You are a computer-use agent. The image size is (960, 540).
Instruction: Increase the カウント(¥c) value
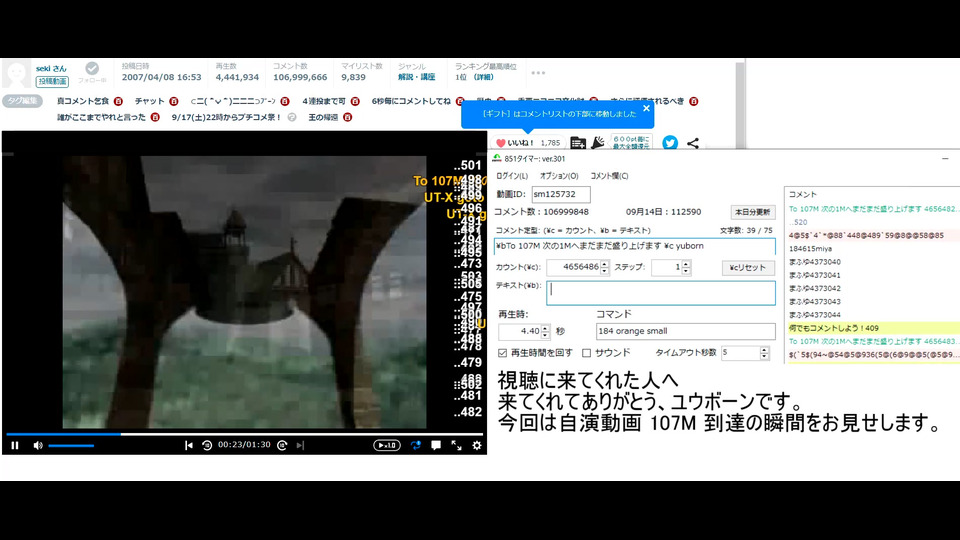click(x=605, y=264)
